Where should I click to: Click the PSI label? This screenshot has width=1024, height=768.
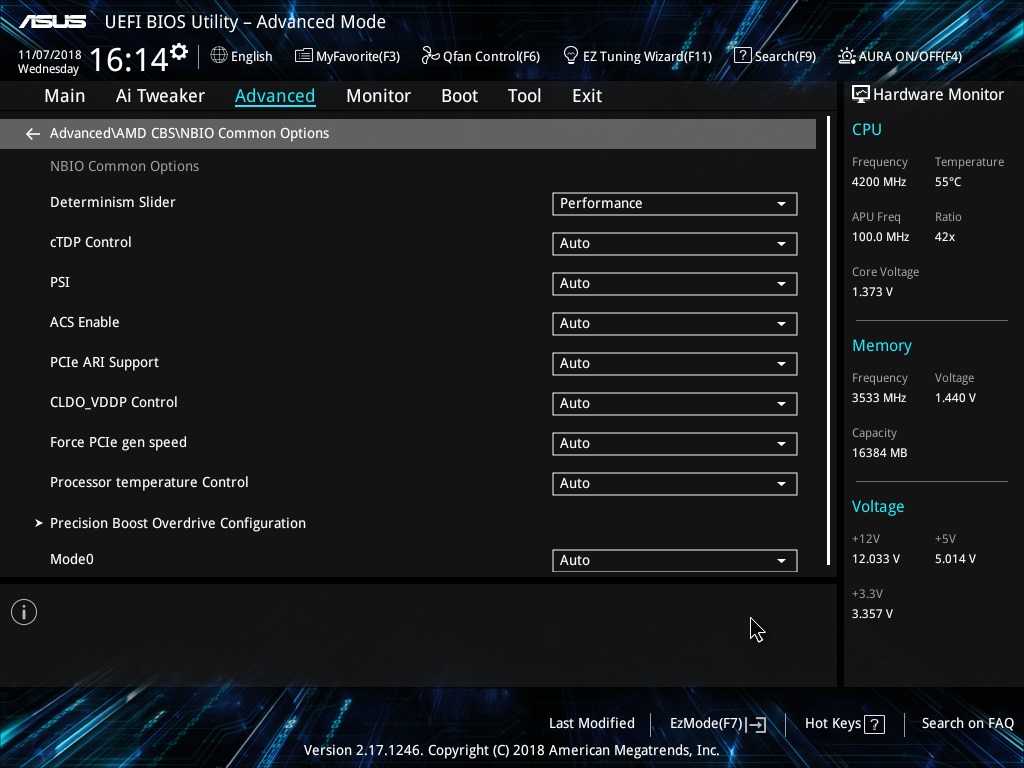point(60,282)
